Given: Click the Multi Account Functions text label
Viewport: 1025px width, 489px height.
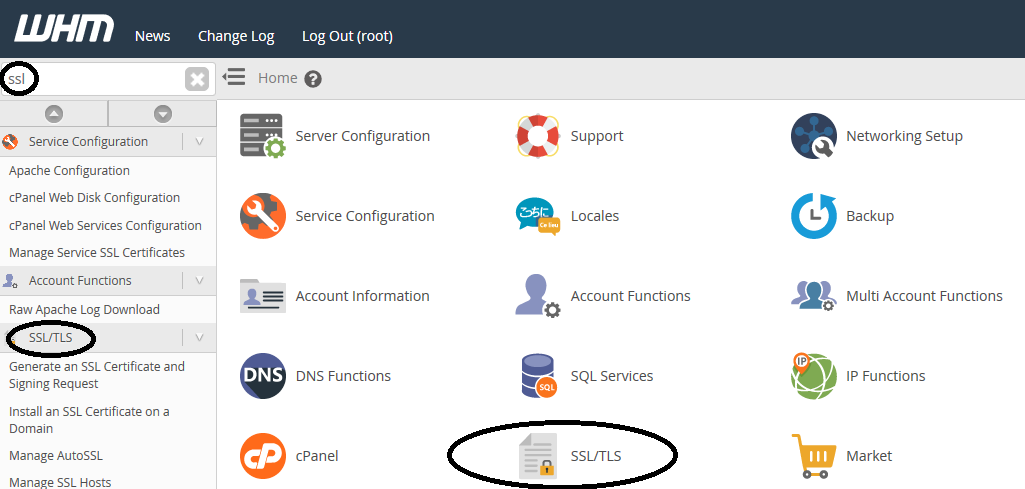Looking at the screenshot, I should (x=924, y=296).
